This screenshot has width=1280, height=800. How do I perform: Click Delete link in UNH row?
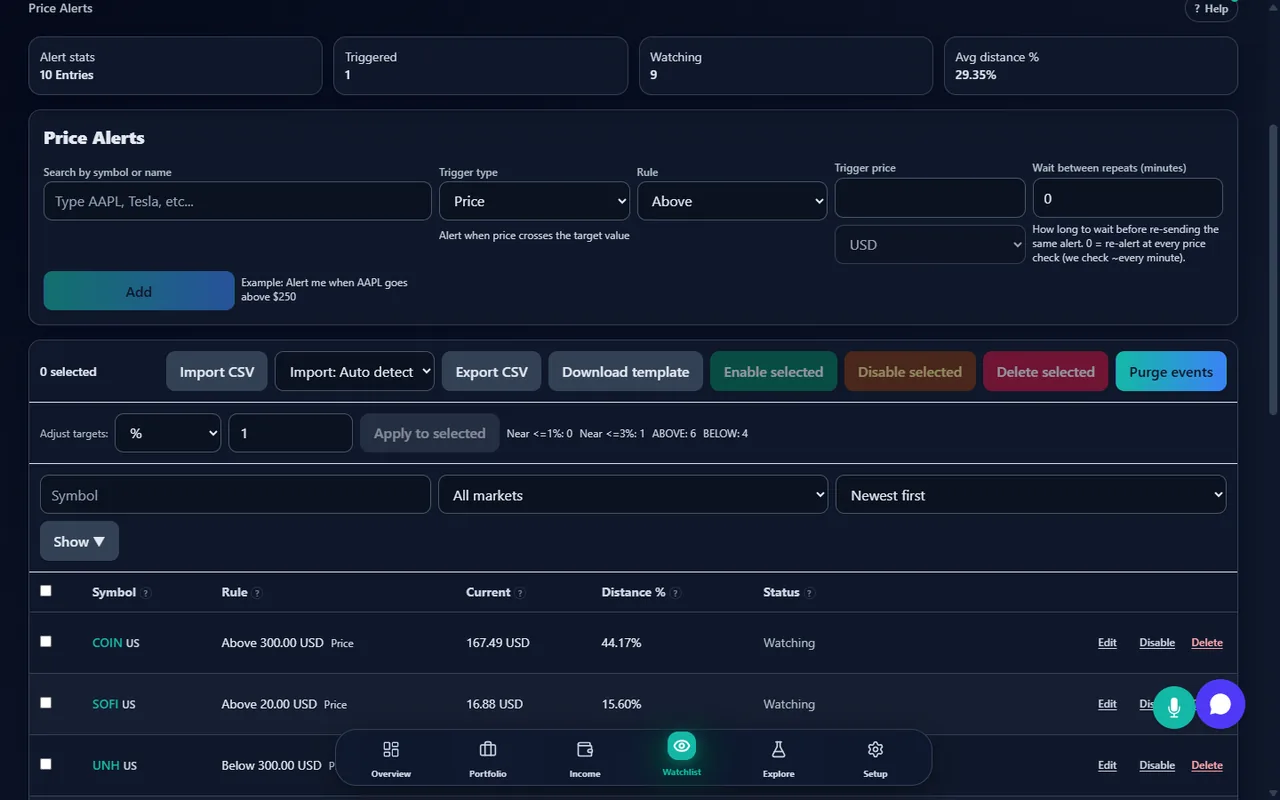coord(1207,765)
